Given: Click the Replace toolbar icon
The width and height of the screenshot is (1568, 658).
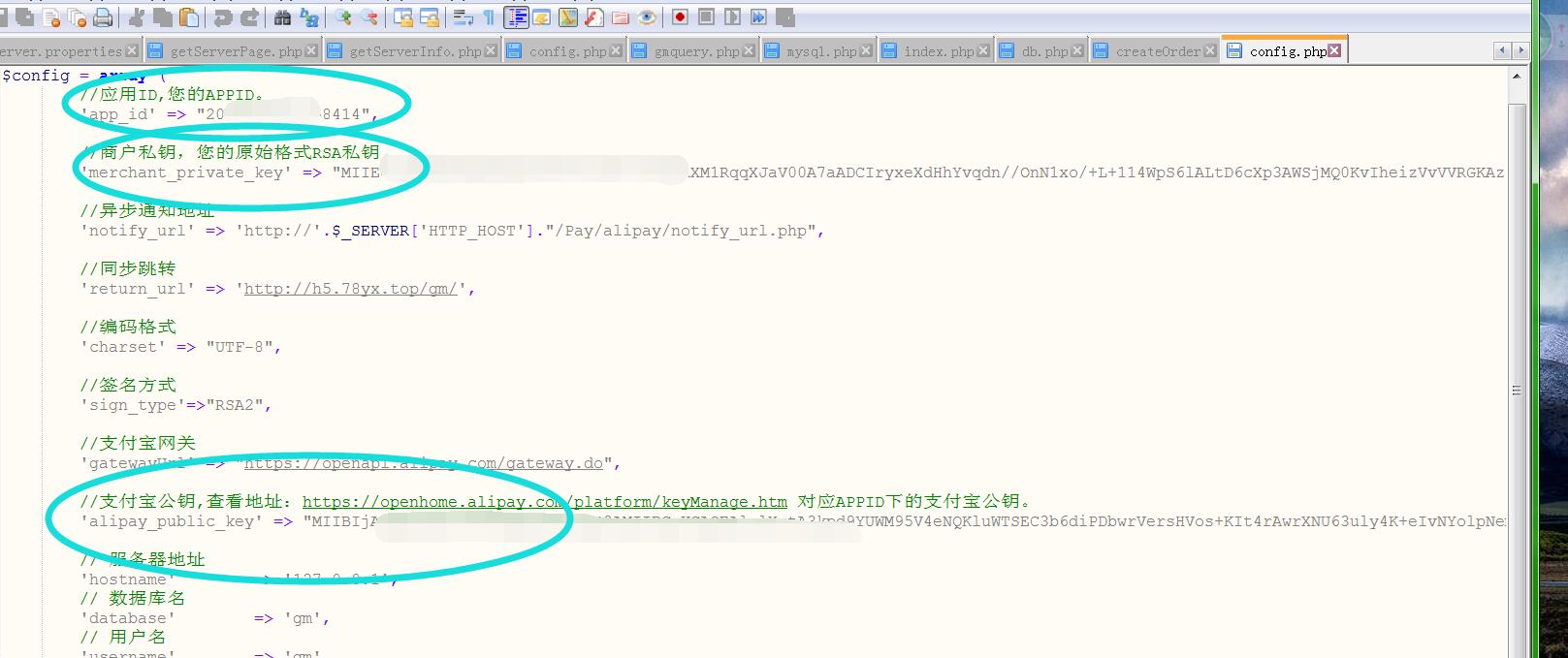Looking at the screenshot, I should (309, 17).
